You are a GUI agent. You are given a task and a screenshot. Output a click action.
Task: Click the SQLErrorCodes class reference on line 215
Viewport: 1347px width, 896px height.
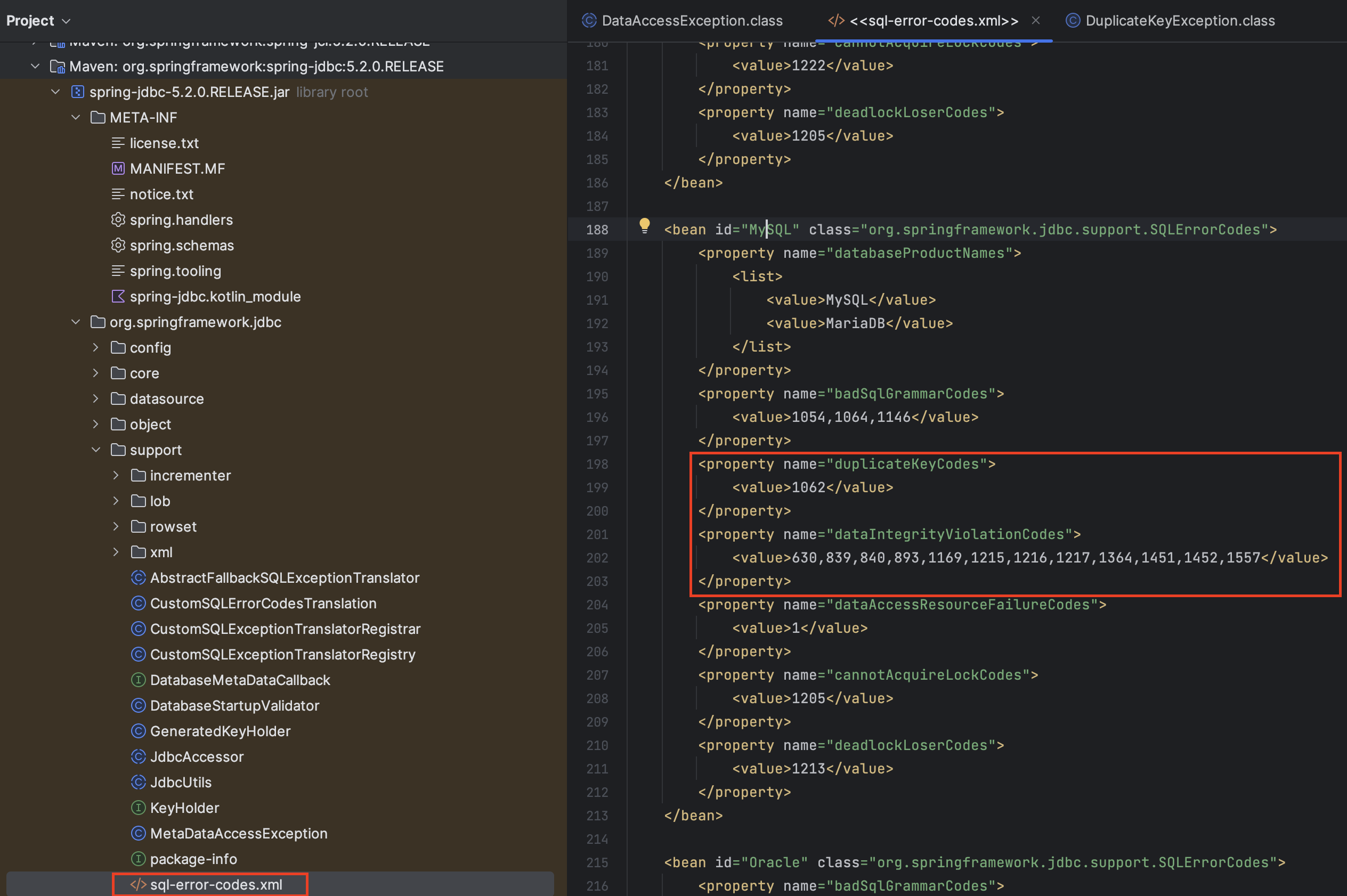tap(1213, 862)
